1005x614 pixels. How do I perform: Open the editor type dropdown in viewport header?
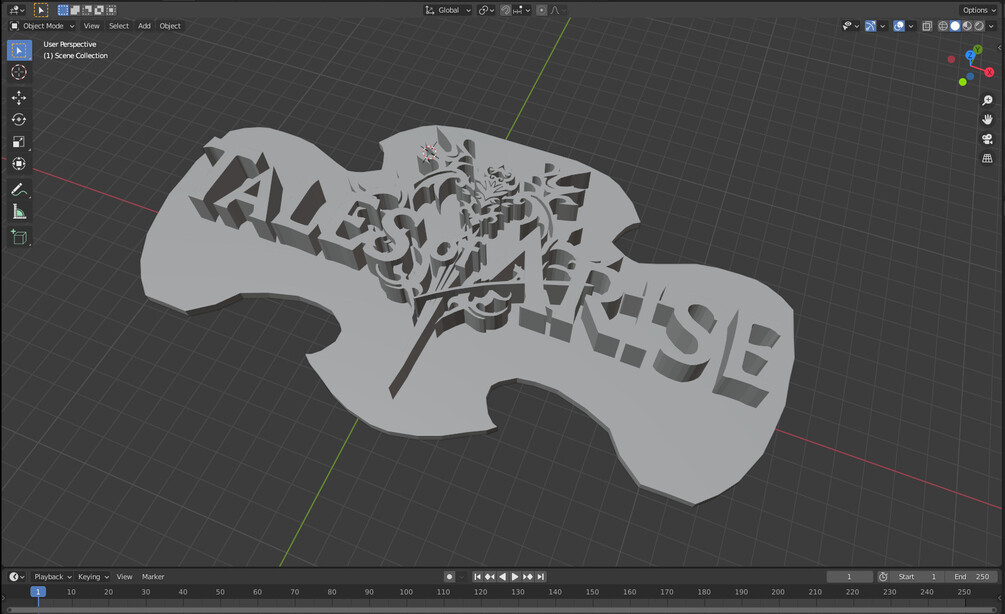pyautogui.click(x=17, y=10)
